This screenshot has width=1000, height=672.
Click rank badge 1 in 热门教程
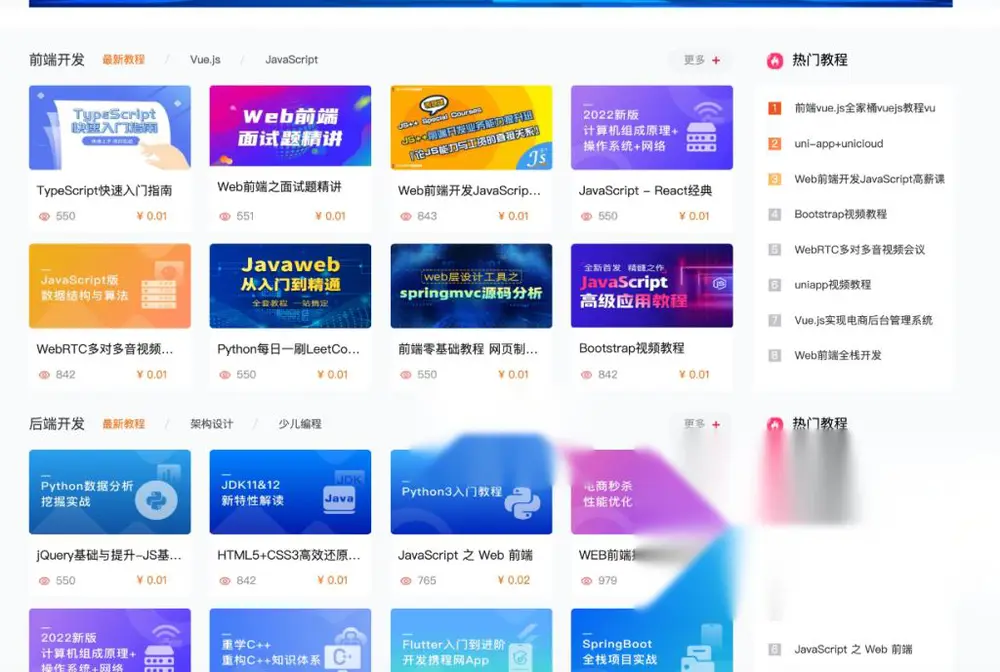coord(774,108)
